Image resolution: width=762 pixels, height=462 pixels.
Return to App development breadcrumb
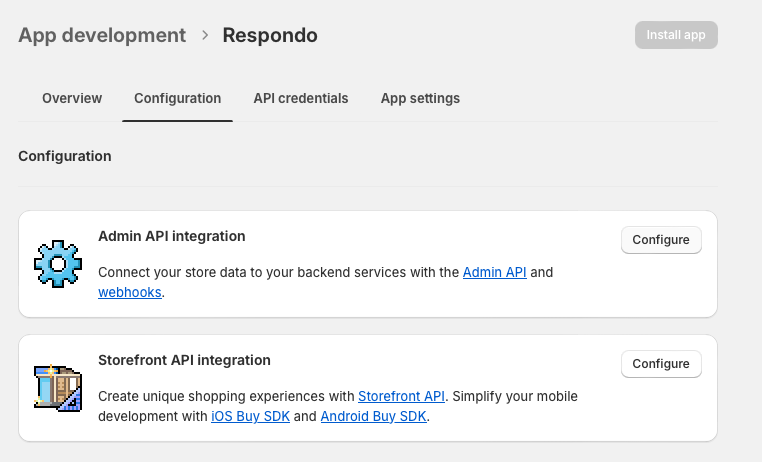pyautogui.click(x=102, y=35)
